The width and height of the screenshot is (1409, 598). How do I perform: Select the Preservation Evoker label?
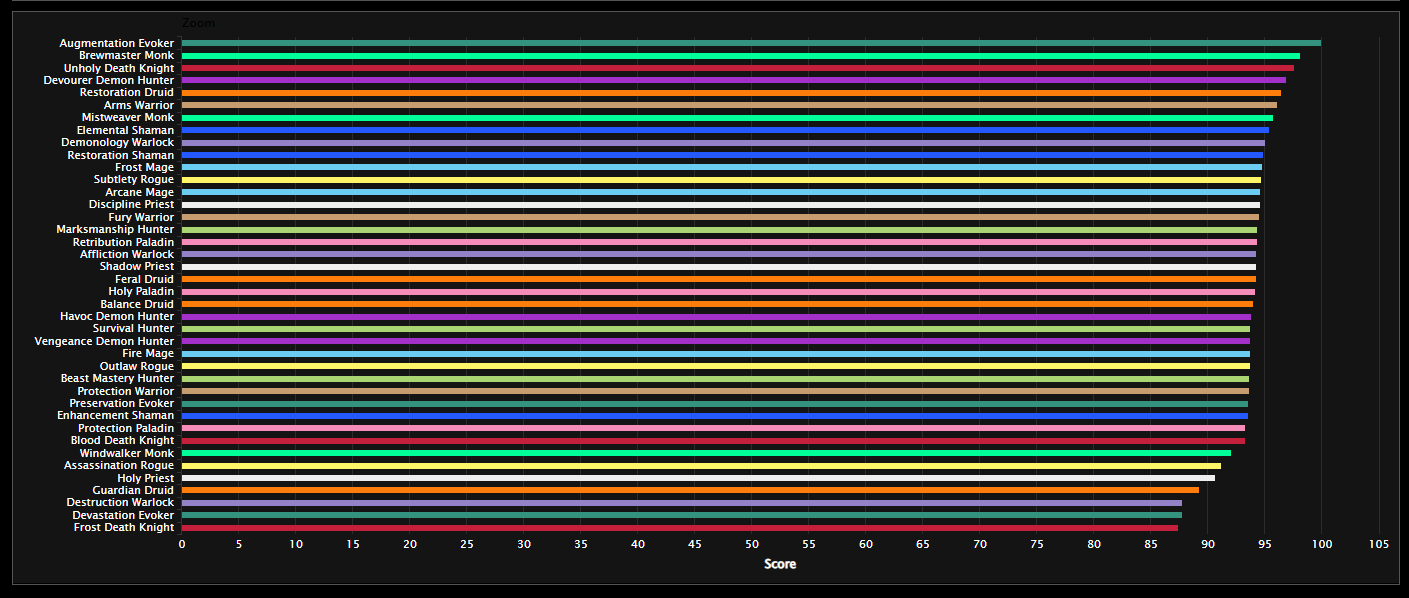click(122, 403)
